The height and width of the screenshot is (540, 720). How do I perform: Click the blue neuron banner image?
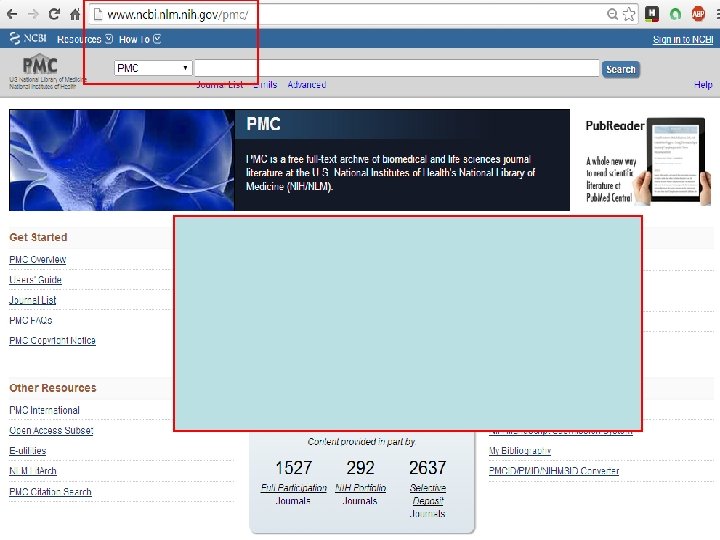pos(122,160)
